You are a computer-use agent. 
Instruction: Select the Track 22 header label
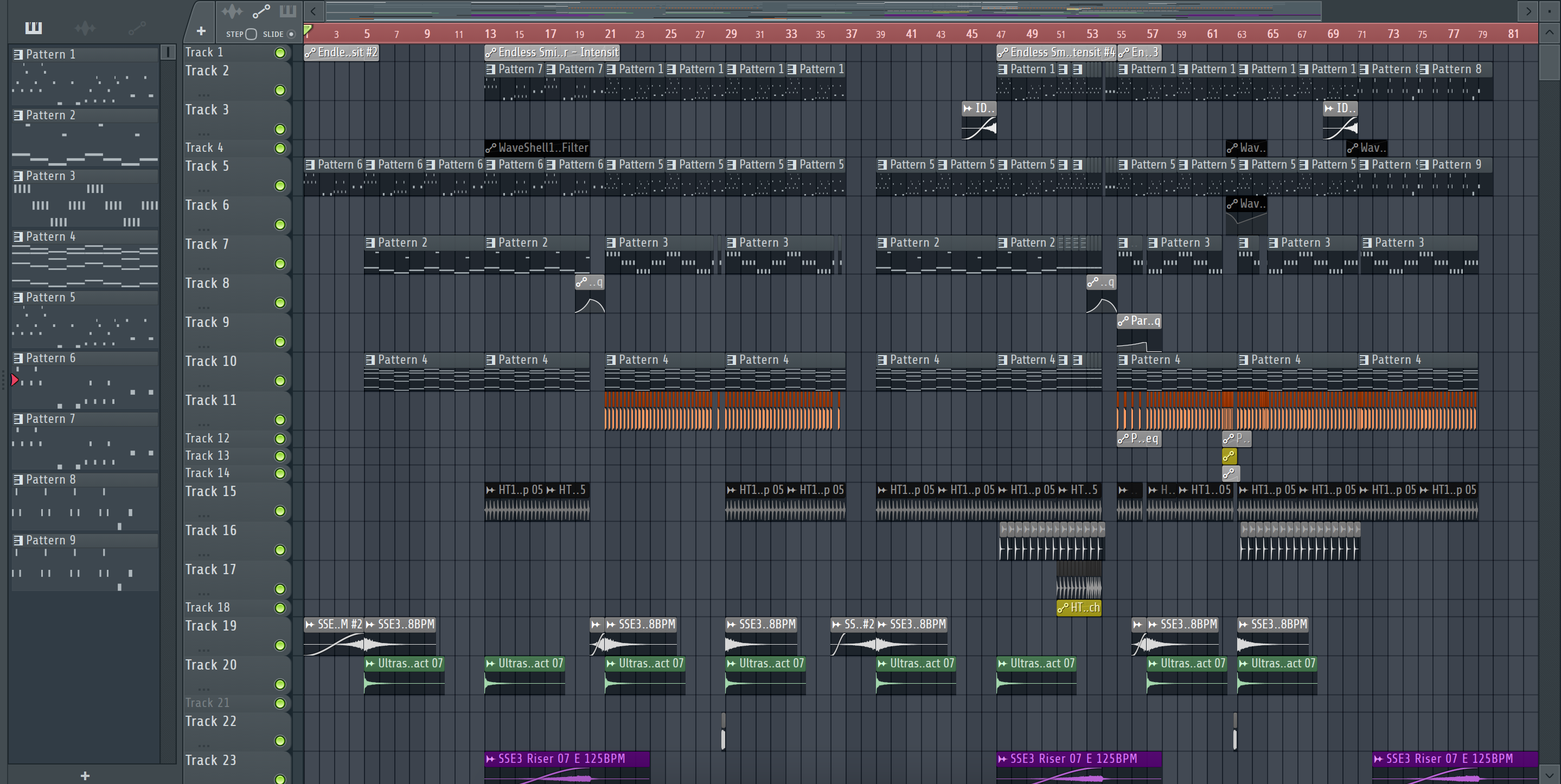[x=210, y=721]
